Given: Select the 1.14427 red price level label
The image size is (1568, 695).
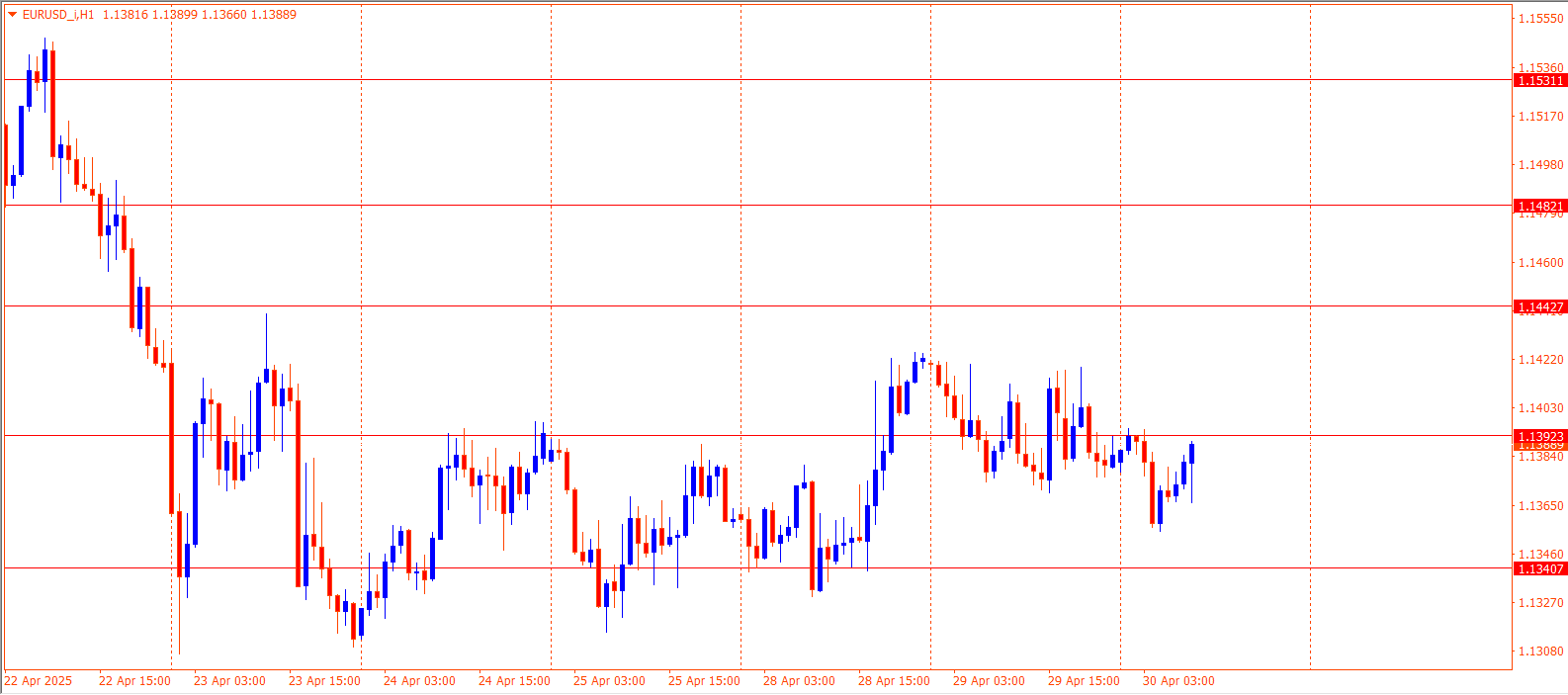Looking at the screenshot, I should click(1540, 307).
